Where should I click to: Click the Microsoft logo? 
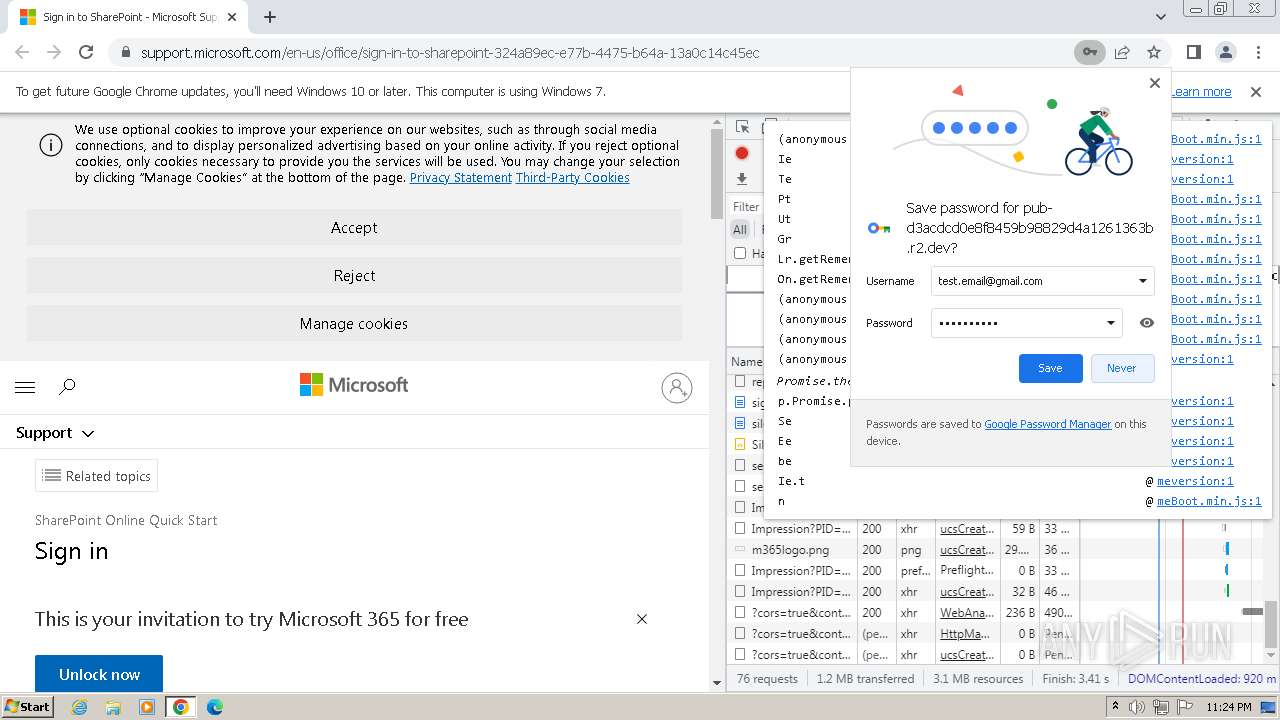[x=354, y=385]
